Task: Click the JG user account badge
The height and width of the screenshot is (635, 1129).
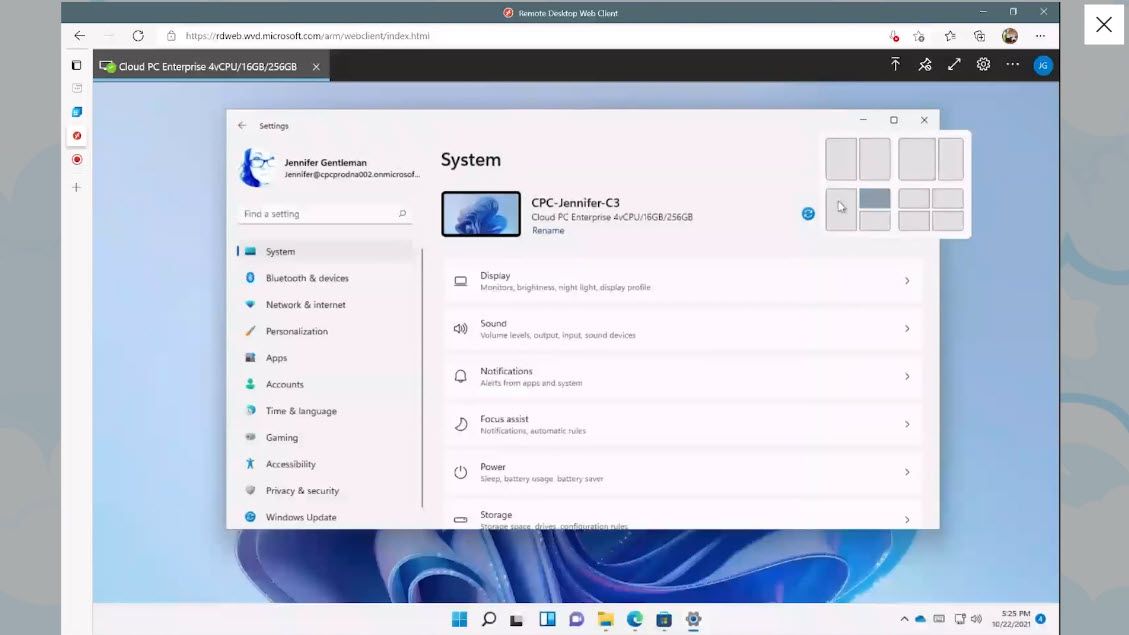Action: pos(1043,66)
